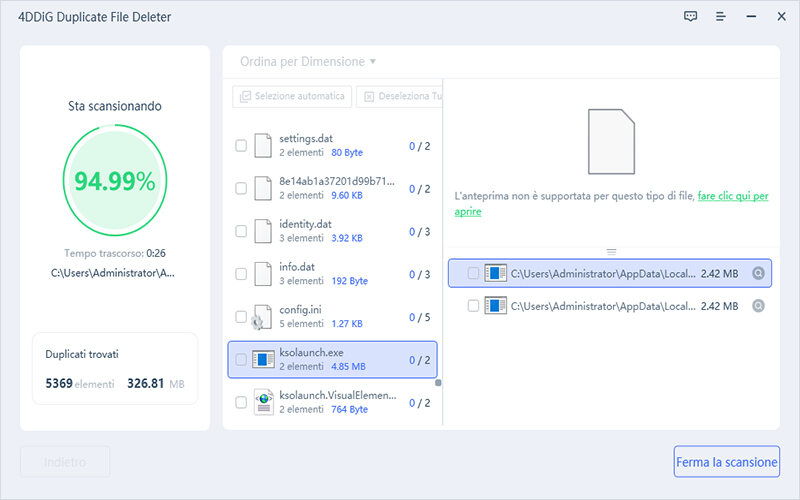Viewport: 800px width, 500px height.
Task: Open file via 'fare clic qui per aprire' link
Action: [x=733, y=196]
